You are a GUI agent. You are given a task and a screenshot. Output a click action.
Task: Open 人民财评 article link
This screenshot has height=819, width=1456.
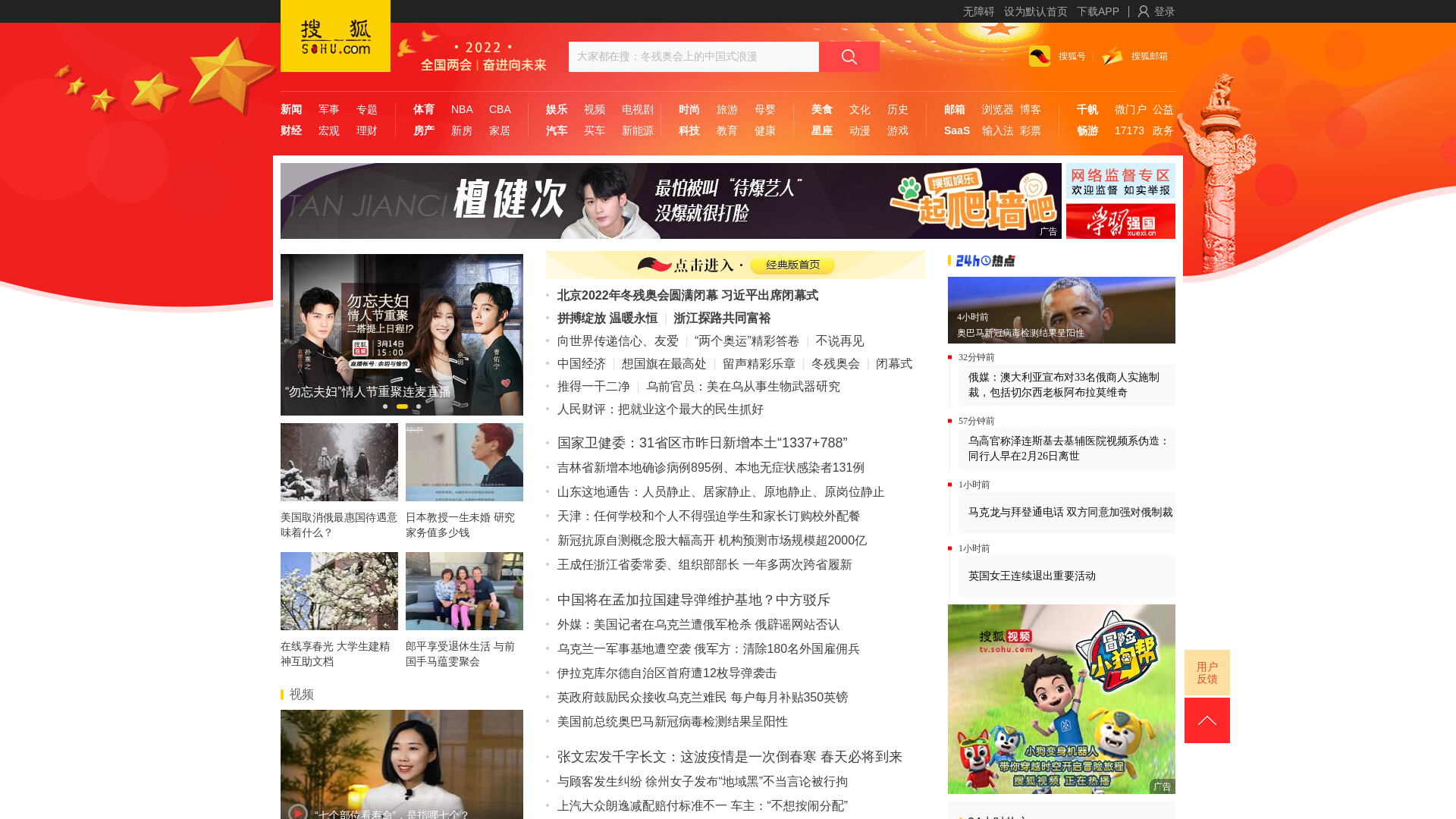click(x=661, y=409)
